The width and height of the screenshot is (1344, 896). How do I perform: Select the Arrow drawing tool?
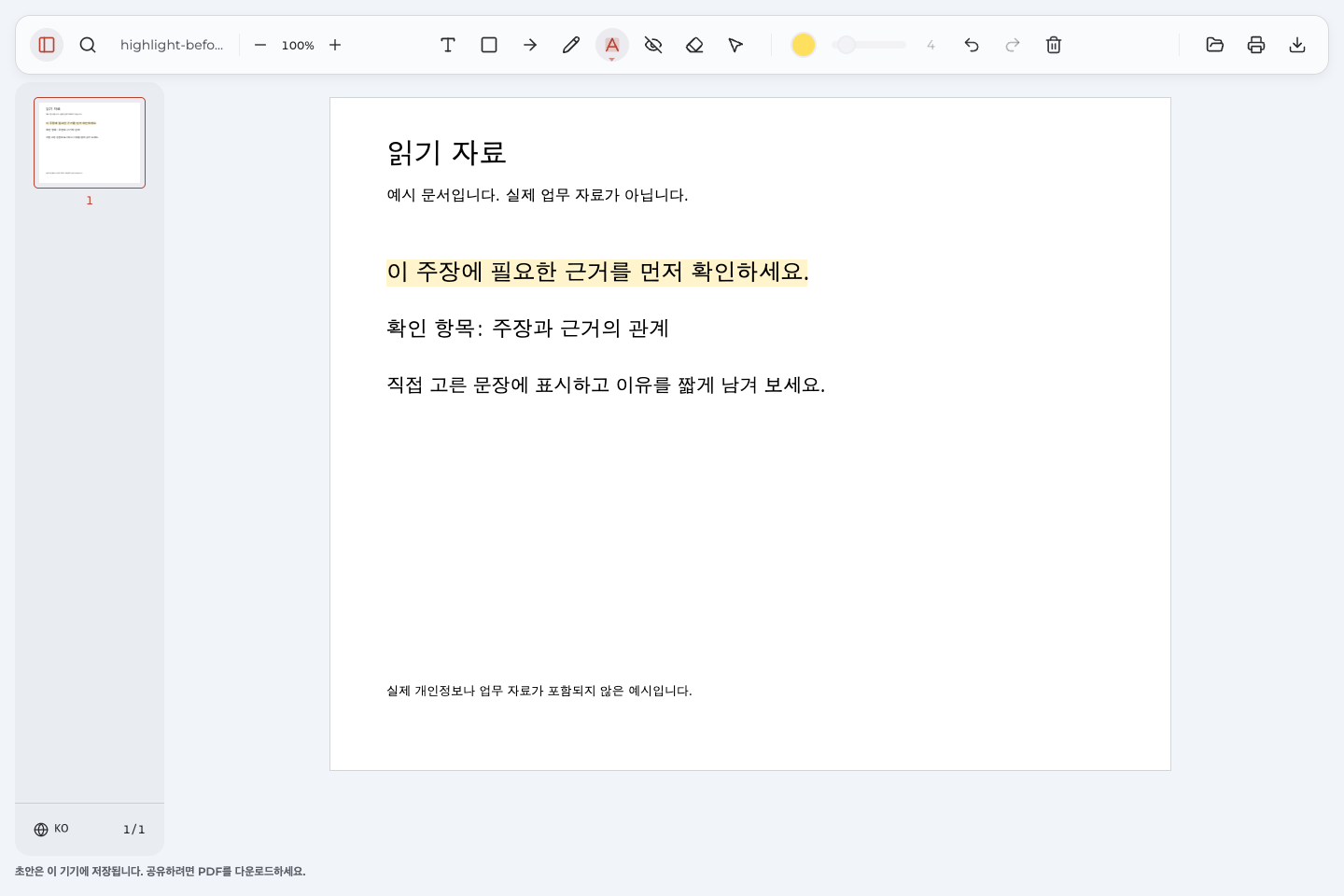click(x=530, y=45)
